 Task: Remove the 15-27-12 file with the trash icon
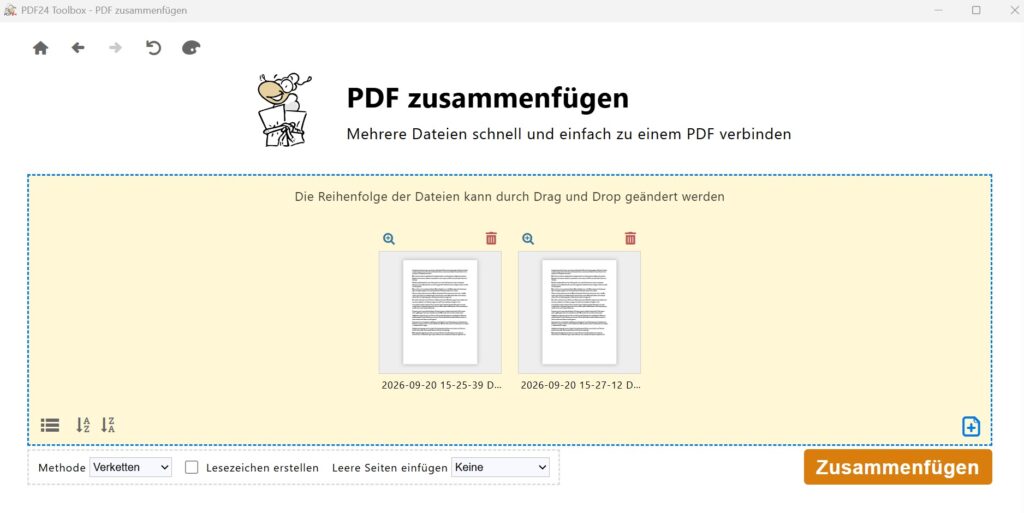click(x=630, y=238)
